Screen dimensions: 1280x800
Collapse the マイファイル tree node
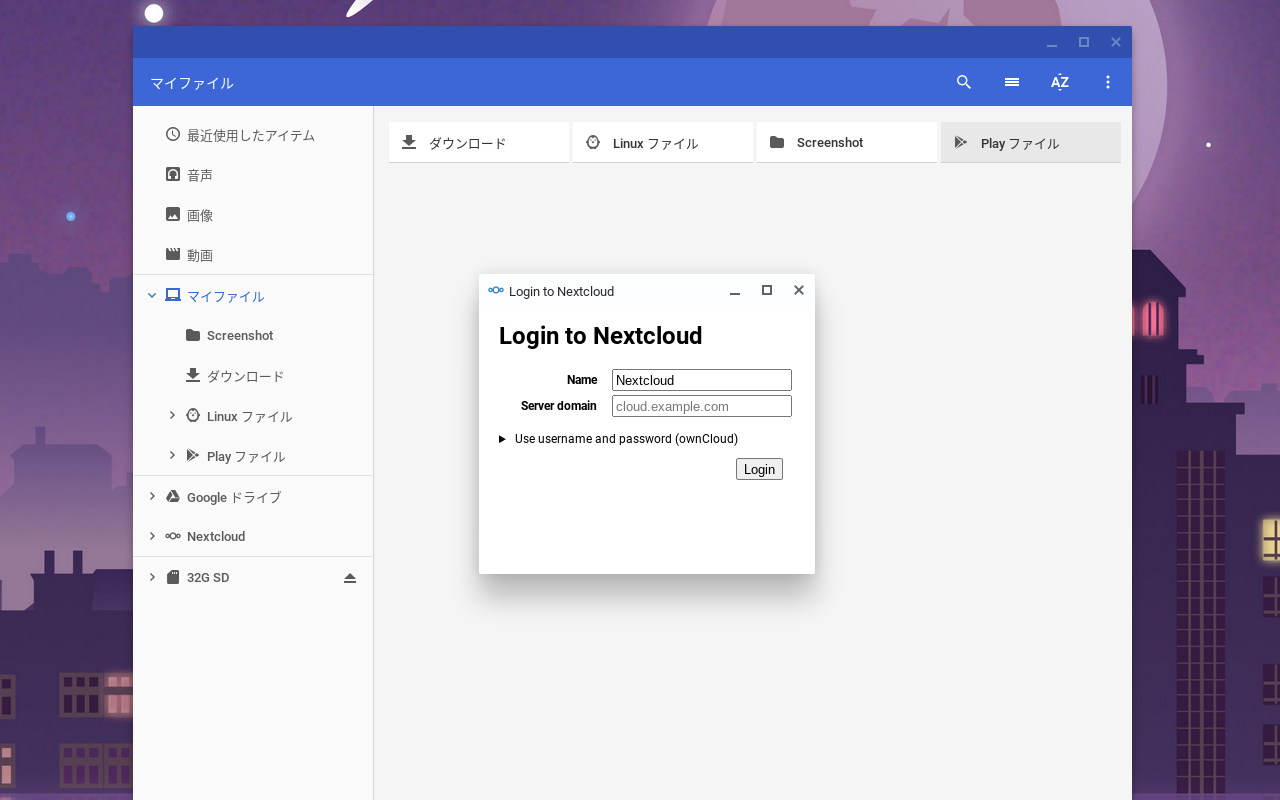(152, 295)
